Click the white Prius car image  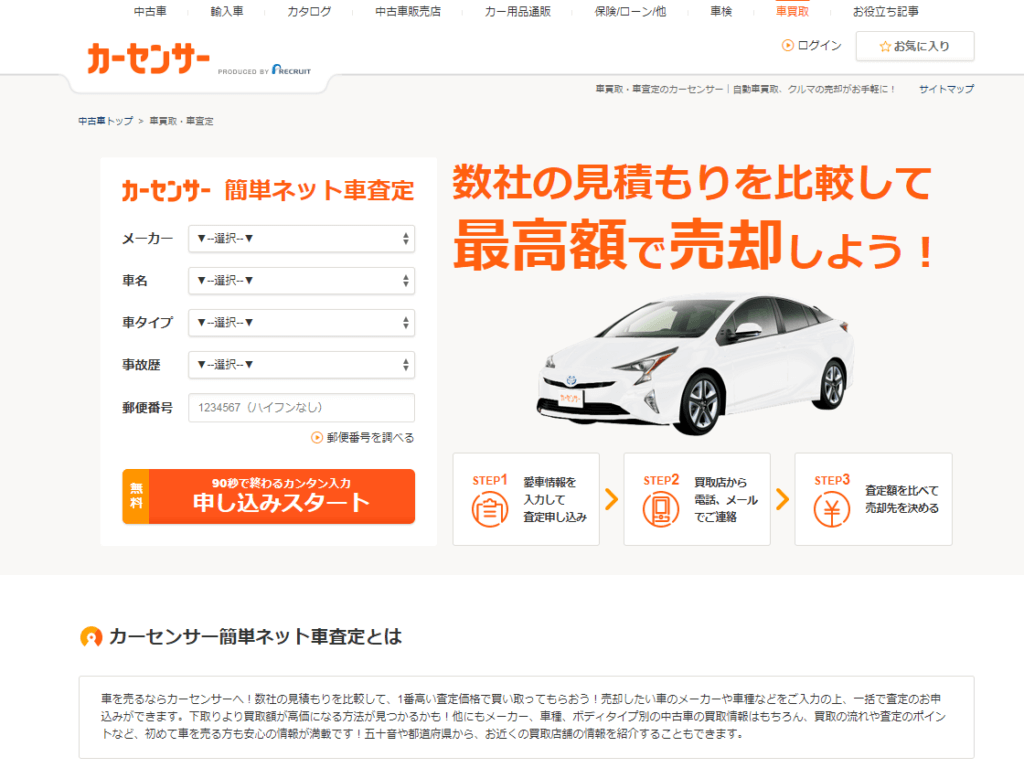[696, 363]
